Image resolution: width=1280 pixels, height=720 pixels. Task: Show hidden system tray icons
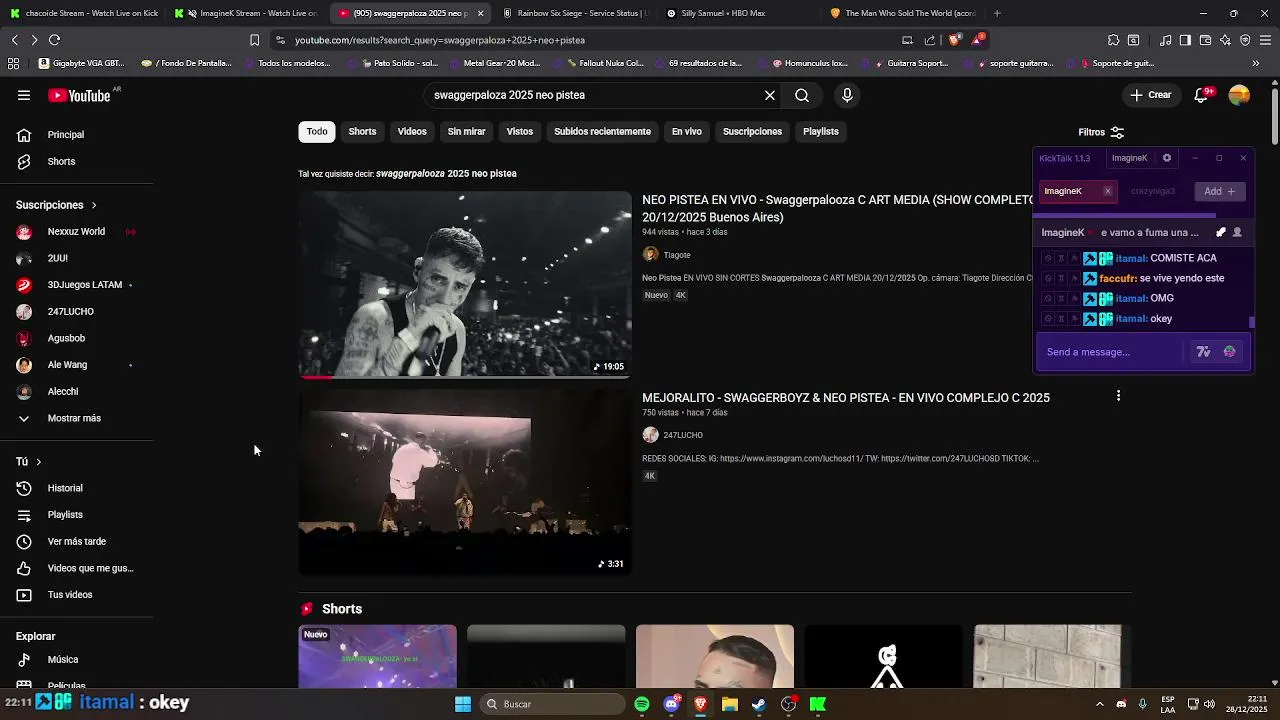1099,704
